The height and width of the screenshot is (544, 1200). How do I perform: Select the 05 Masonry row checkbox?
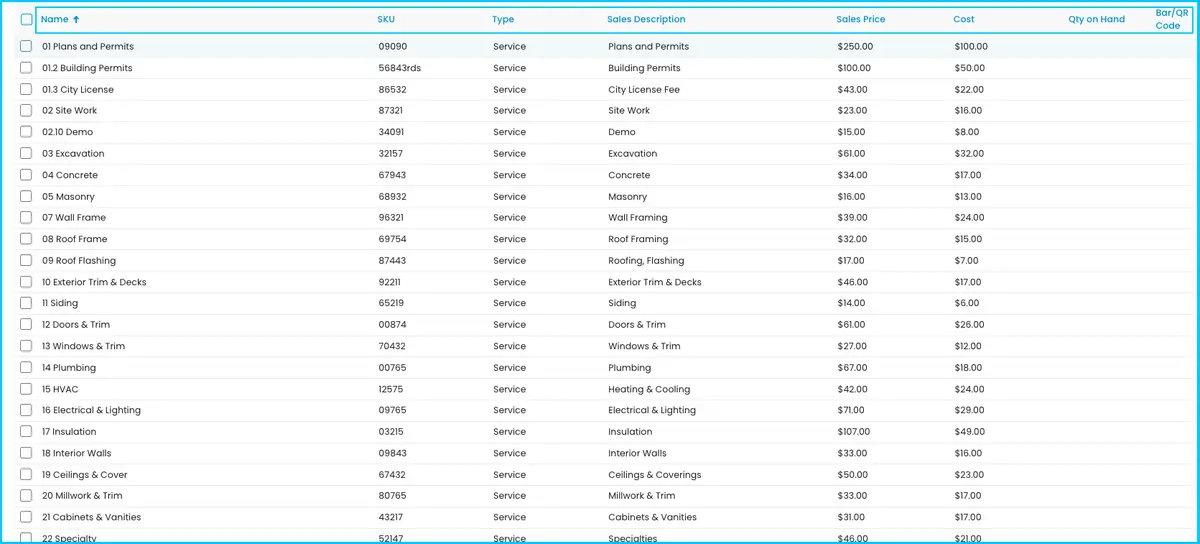pyautogui.click(x=26, y=196)
